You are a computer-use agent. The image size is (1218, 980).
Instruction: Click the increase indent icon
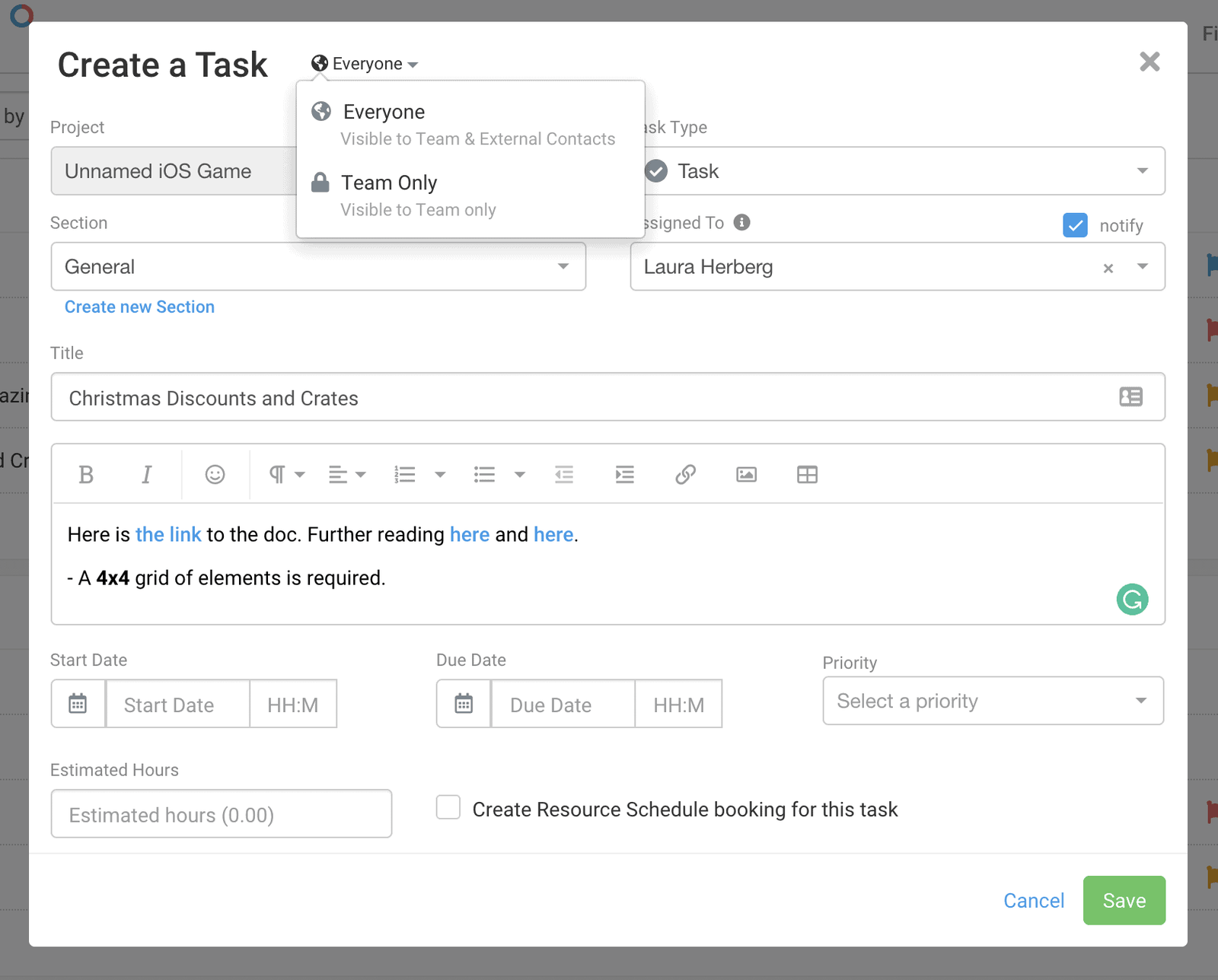click(624, 475)
